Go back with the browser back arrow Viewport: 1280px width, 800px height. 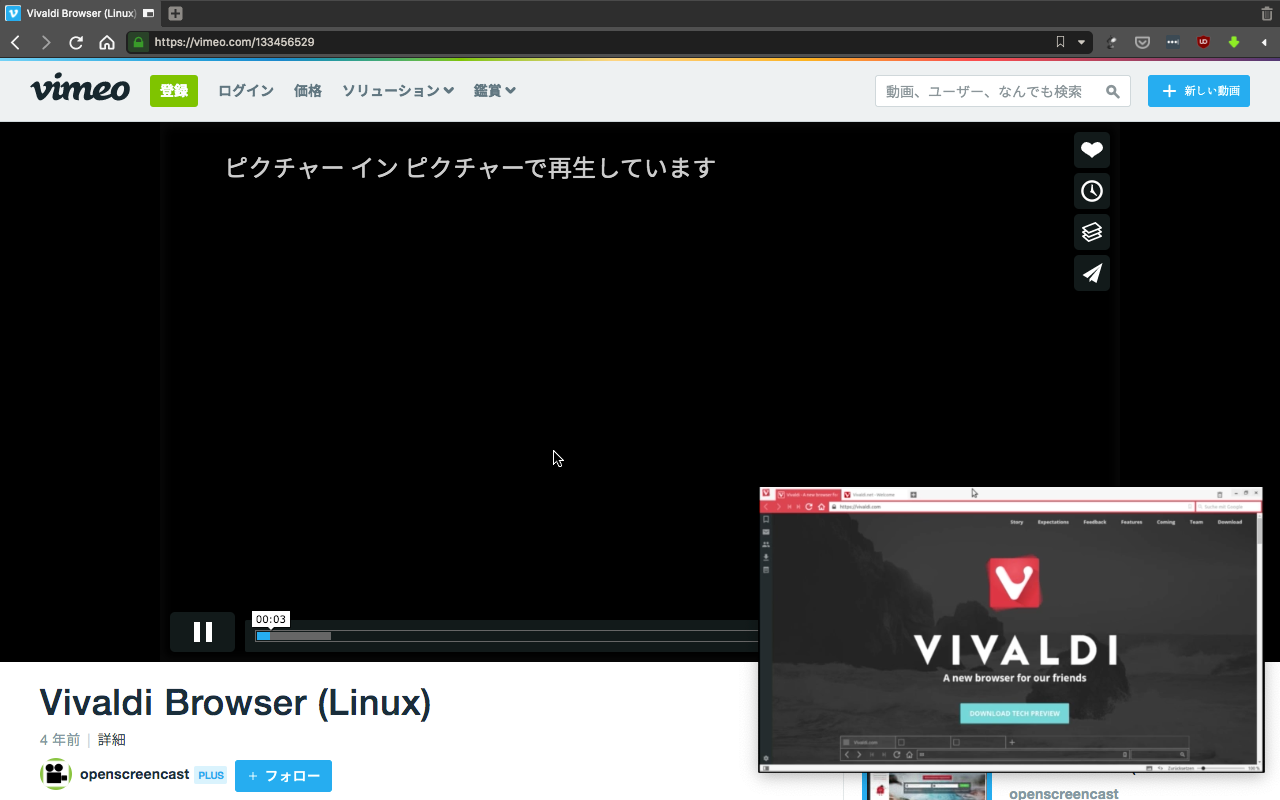[x=15, y=43]
